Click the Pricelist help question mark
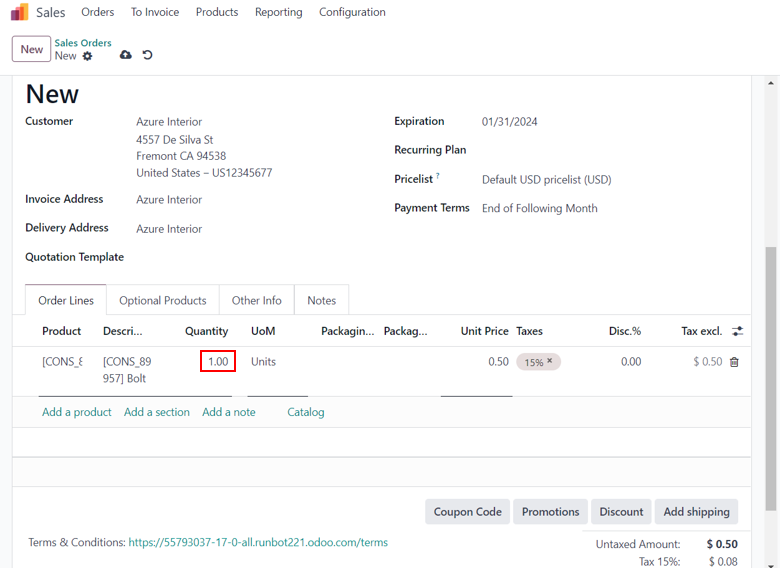The height and width of the screenshot is (572, 780). (x=438, y=176)
